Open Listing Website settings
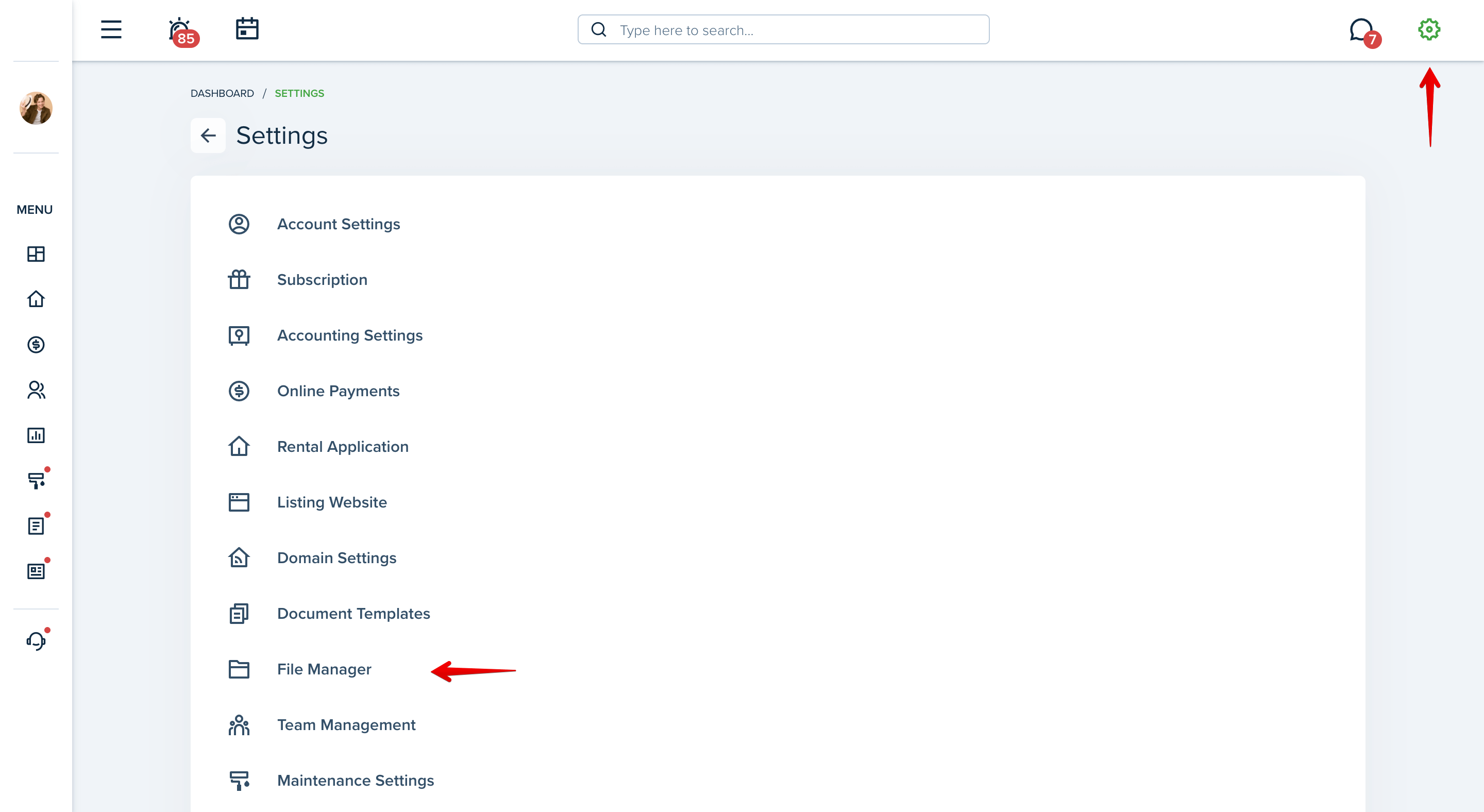This screenshot has height=812, width=1484. click(332, 503)
